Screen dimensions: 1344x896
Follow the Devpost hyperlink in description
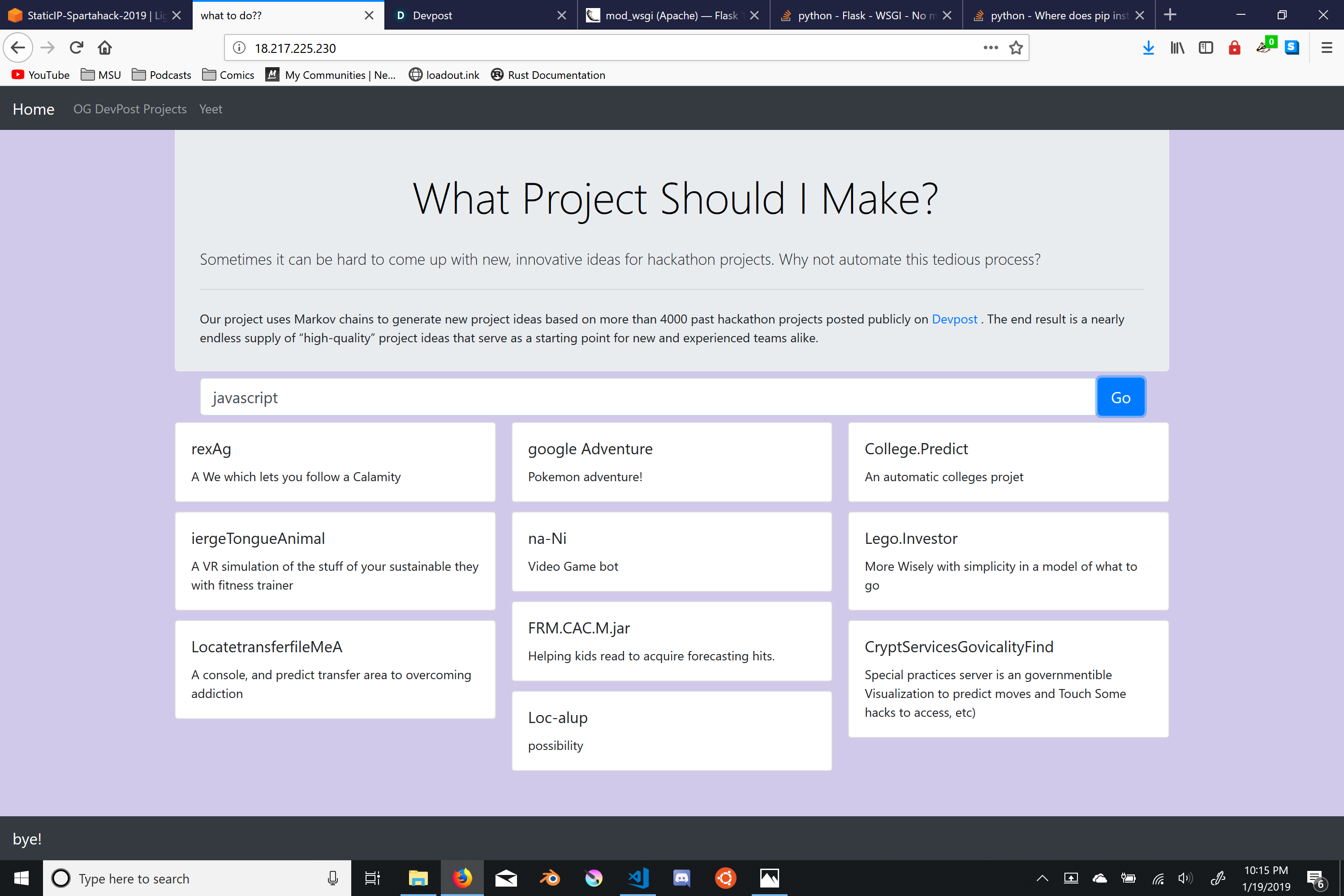point(954,319)
